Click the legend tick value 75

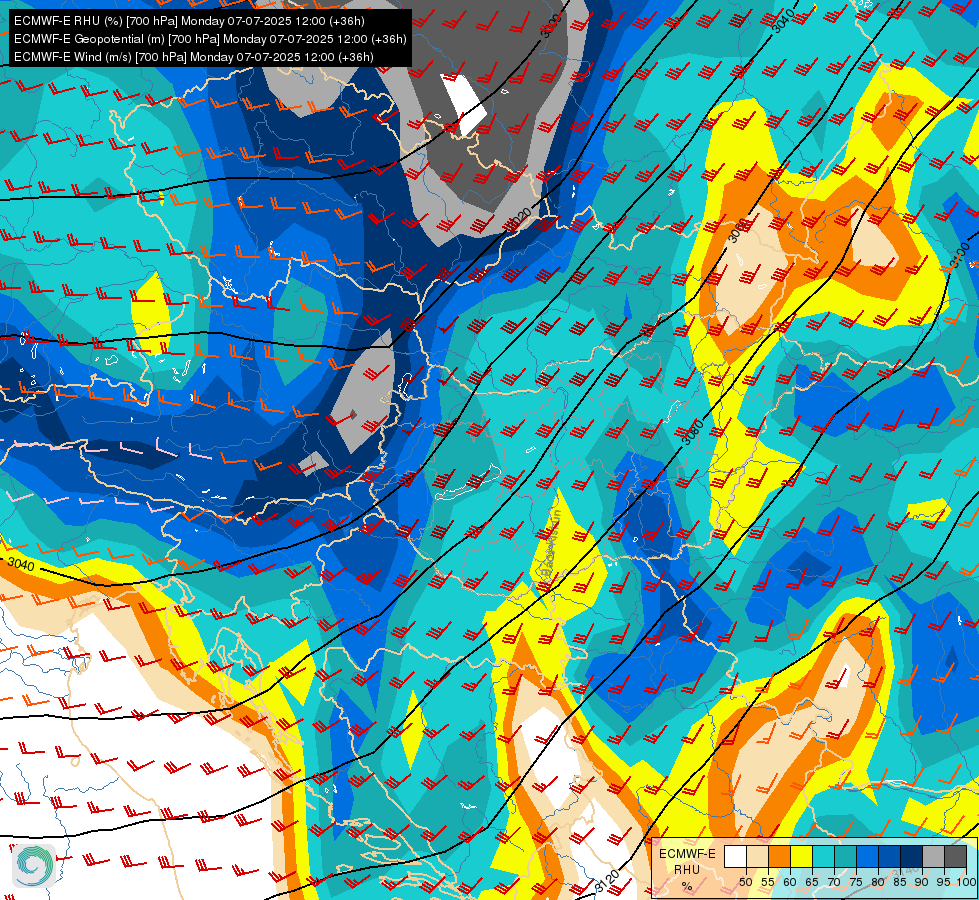coord(856,882)
